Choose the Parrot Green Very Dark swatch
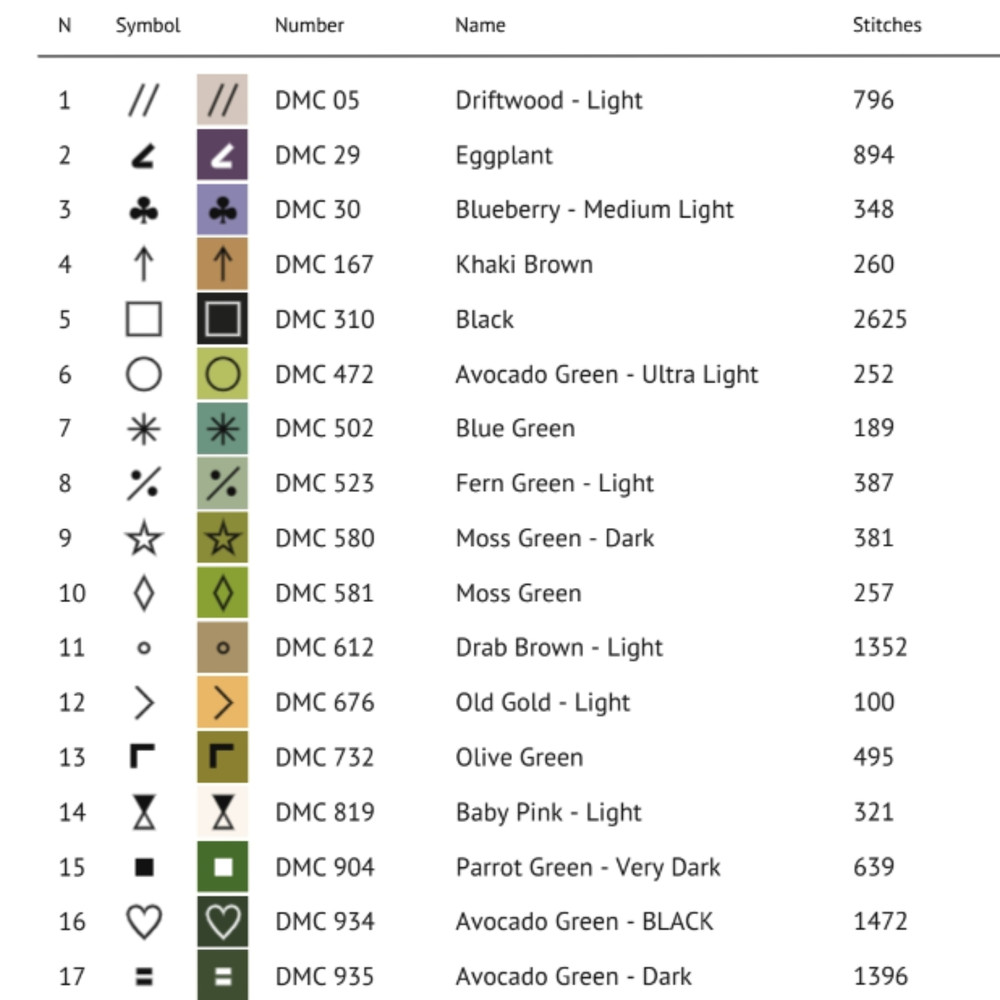Screen dimensions: 1000x1000 [x=222, y=867]
